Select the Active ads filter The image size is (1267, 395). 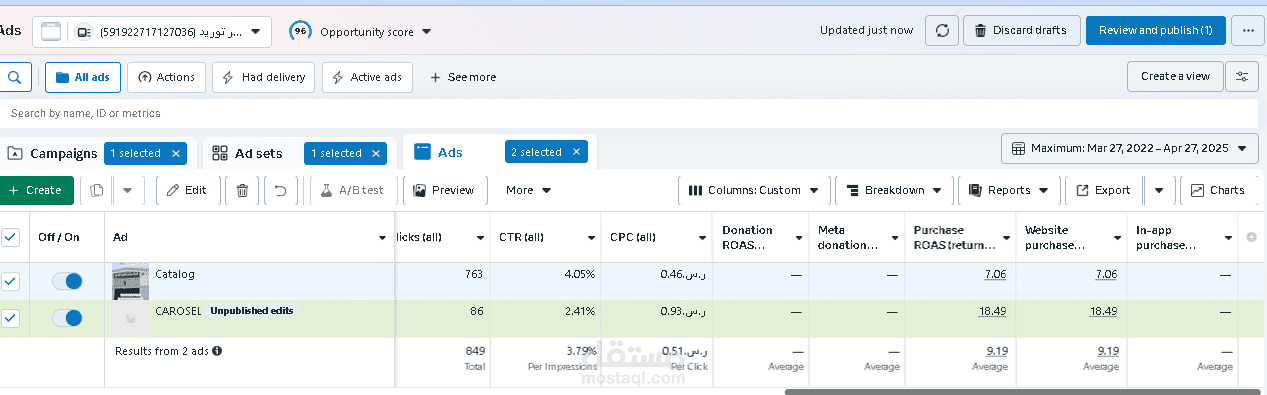[367, 77]
